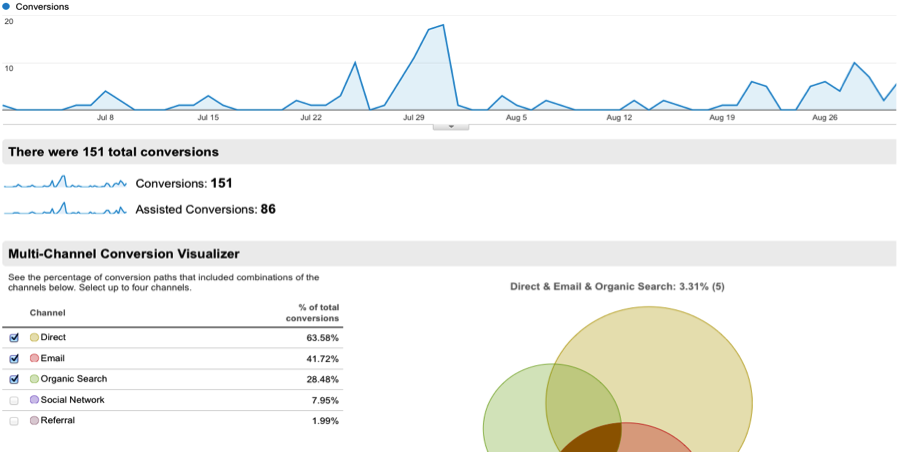Click the Social Network purple color dot
The image size is (897, 453).
click(x=34, y=400)
